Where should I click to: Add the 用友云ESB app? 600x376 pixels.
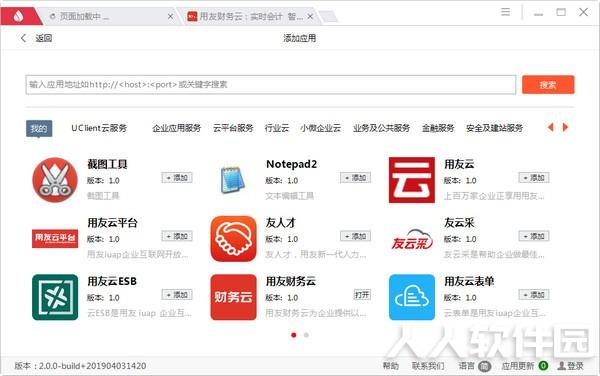pos(177,295)
